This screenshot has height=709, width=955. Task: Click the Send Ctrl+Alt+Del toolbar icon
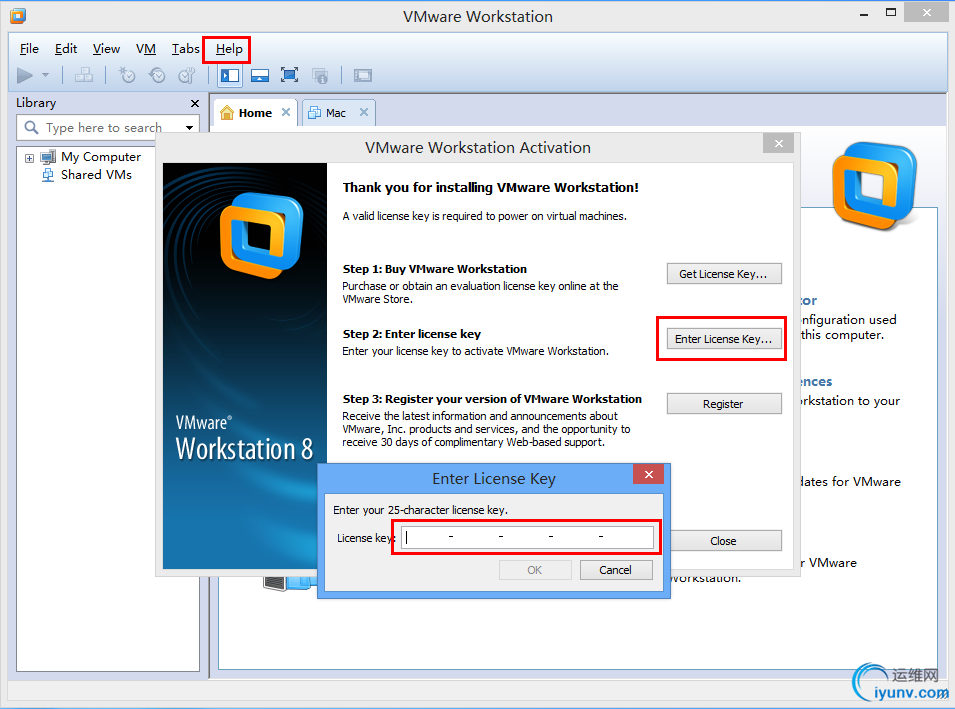[x=84, y=76]
